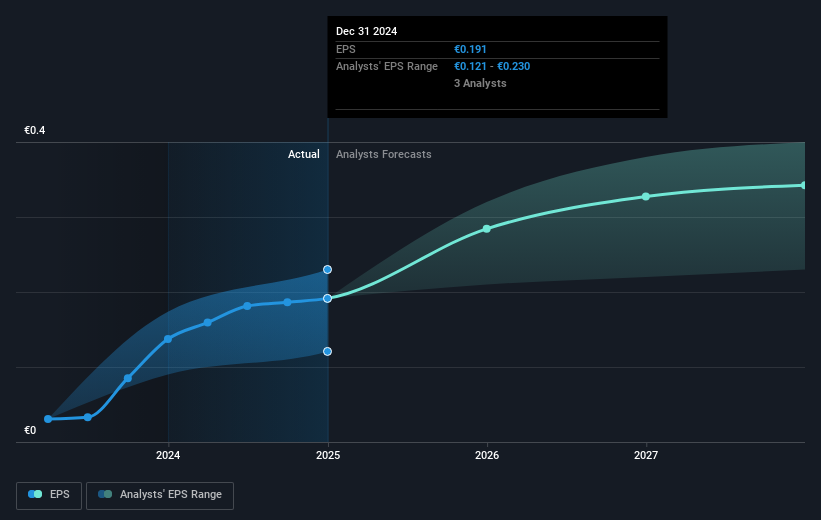Toggle the EPS legend button

click(x=49, y=495)
